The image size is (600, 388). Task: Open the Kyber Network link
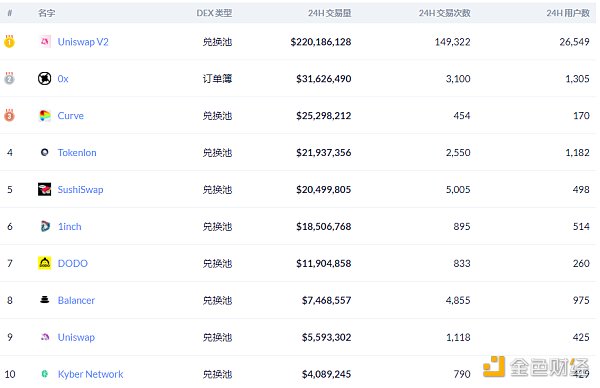point(91,374)
